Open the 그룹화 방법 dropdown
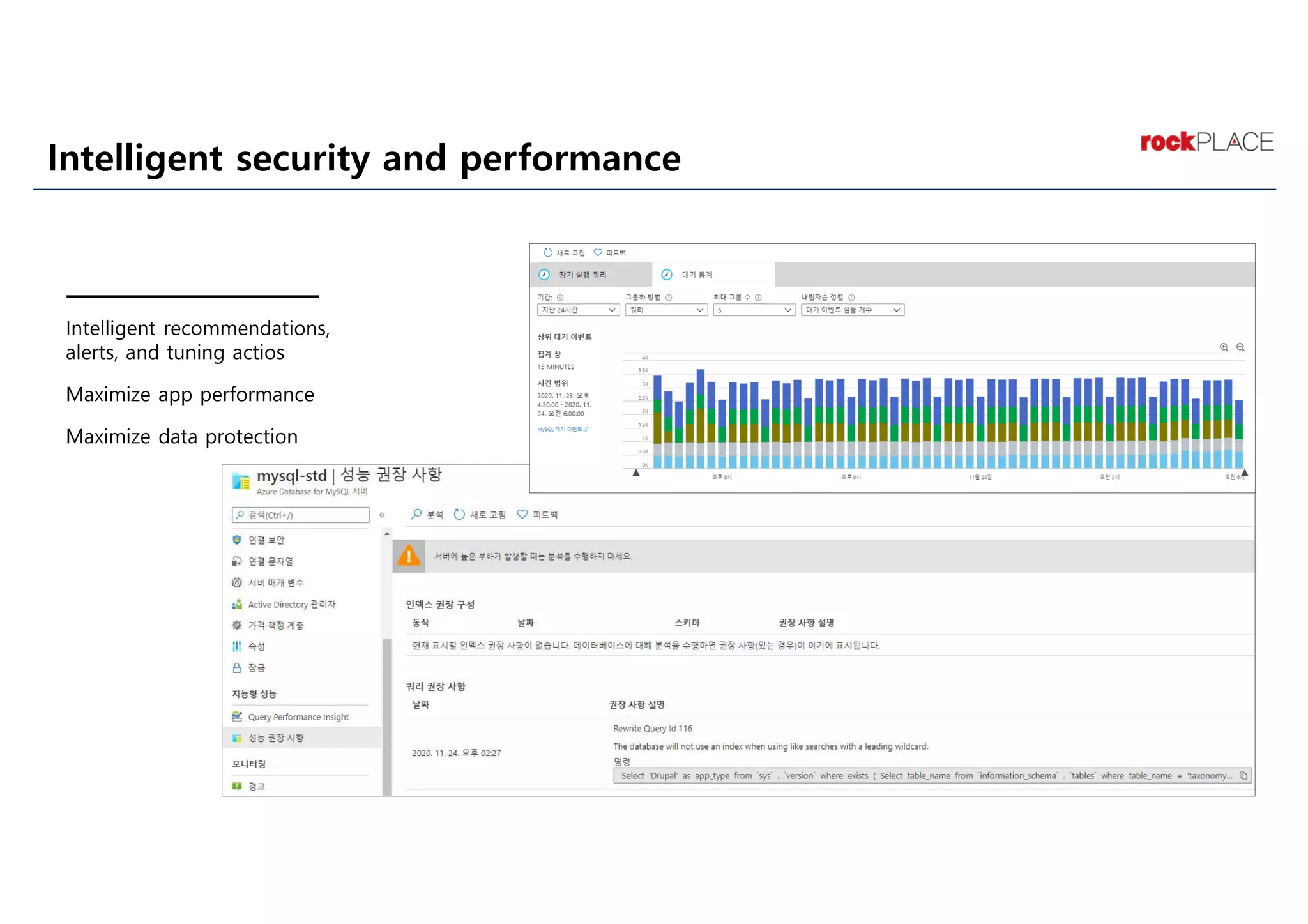Screen dimensions: 1308x924 click(x=666, y=310)
